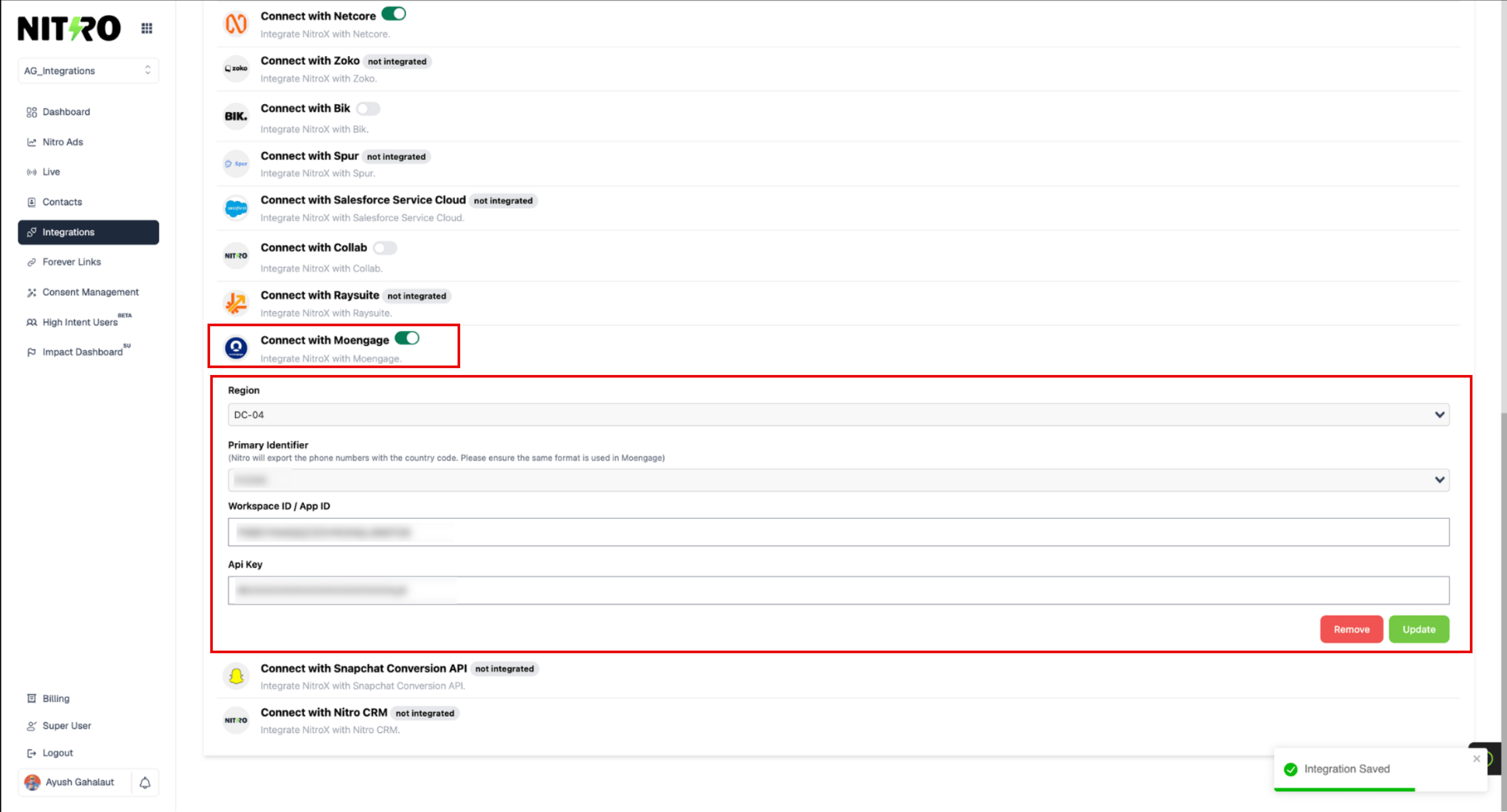Screen dimensions: 1507x812
Task: Toggle off Connect with Netcore
Action: (394, 14)
